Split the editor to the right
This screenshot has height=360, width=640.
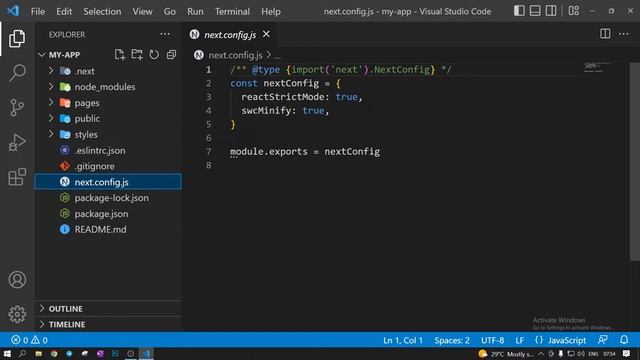click(x=605, y=34)
